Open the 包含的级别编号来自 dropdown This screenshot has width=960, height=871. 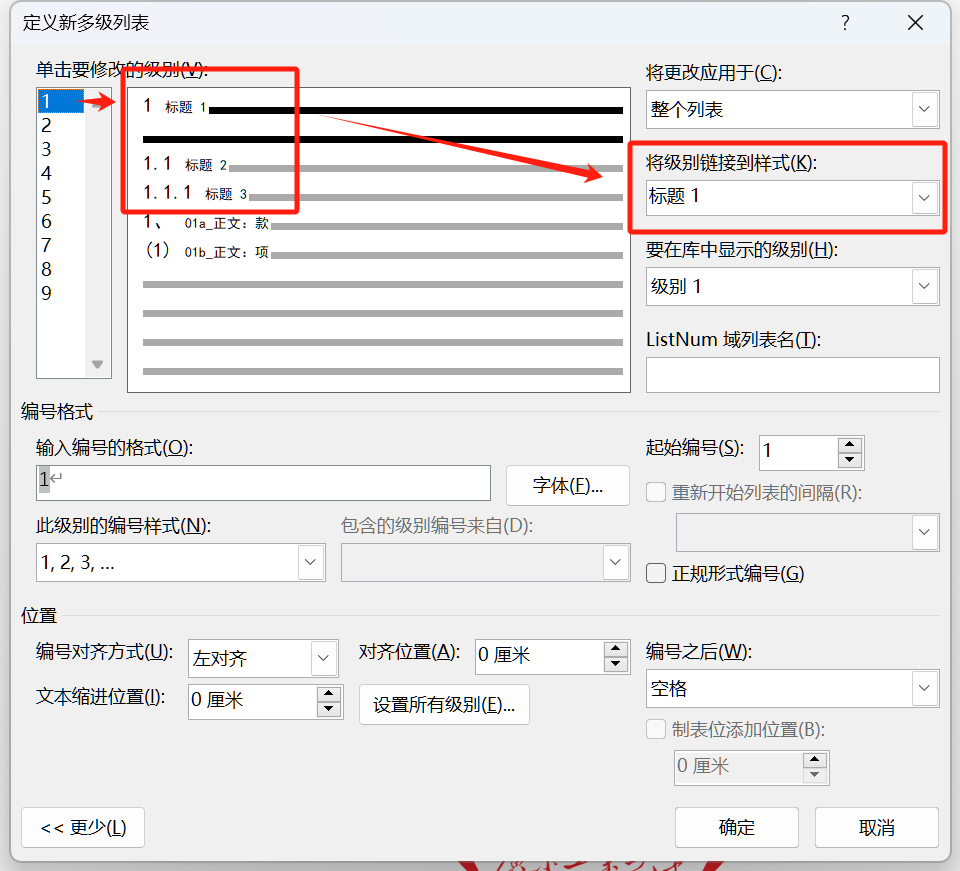tap(615, 562)
